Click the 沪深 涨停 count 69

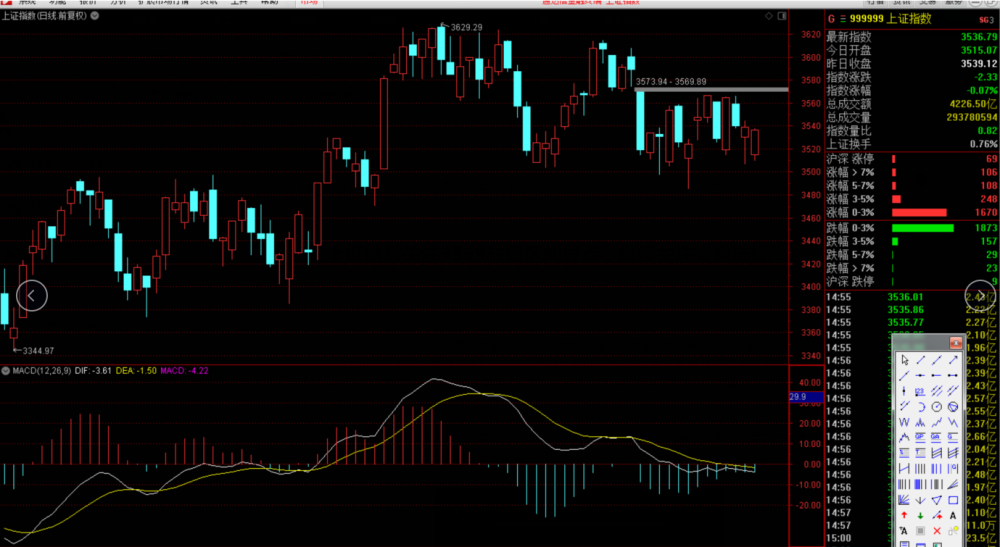[x=991, y=159]
